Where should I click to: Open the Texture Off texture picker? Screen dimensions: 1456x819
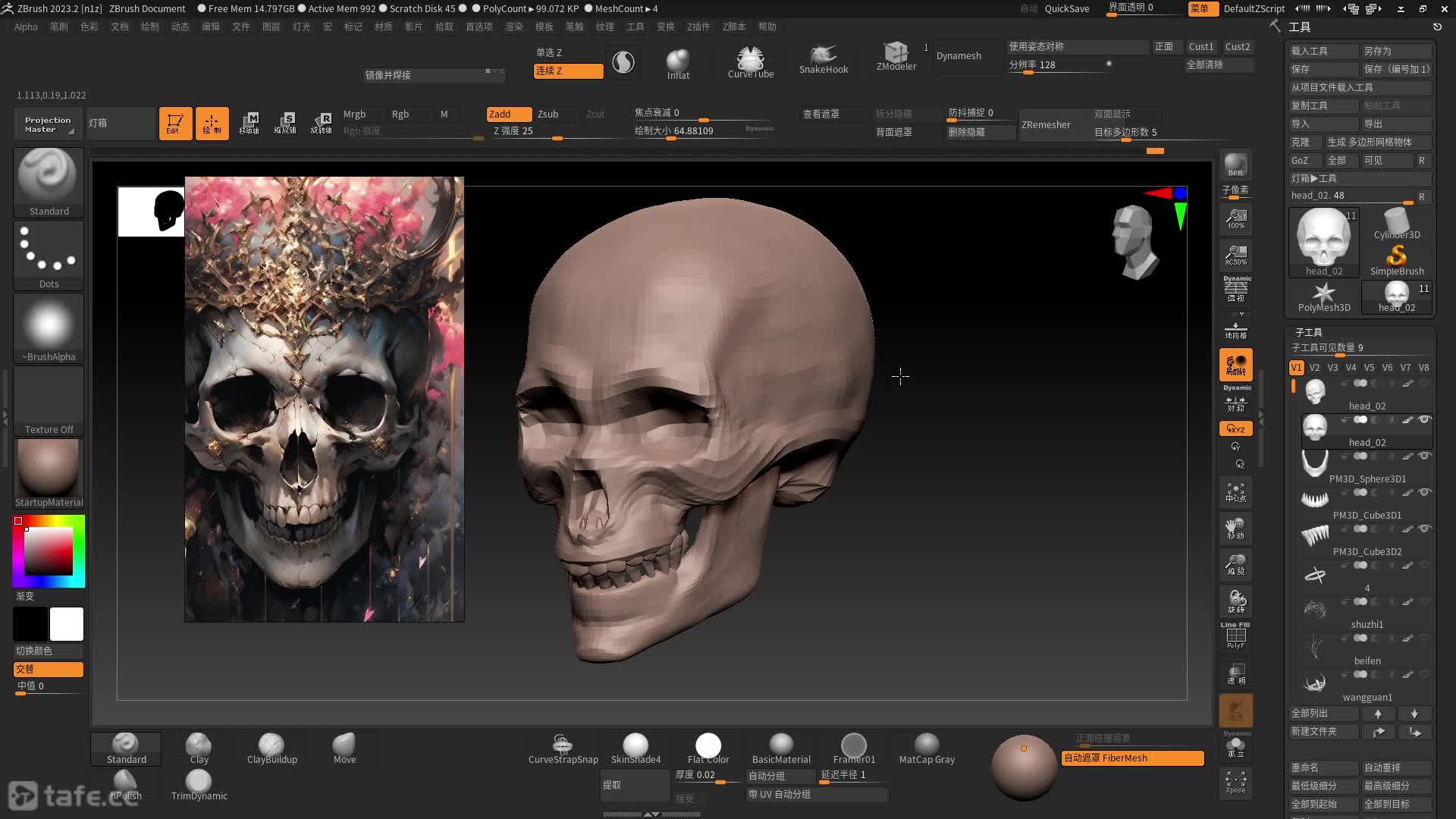coord(49,401)
